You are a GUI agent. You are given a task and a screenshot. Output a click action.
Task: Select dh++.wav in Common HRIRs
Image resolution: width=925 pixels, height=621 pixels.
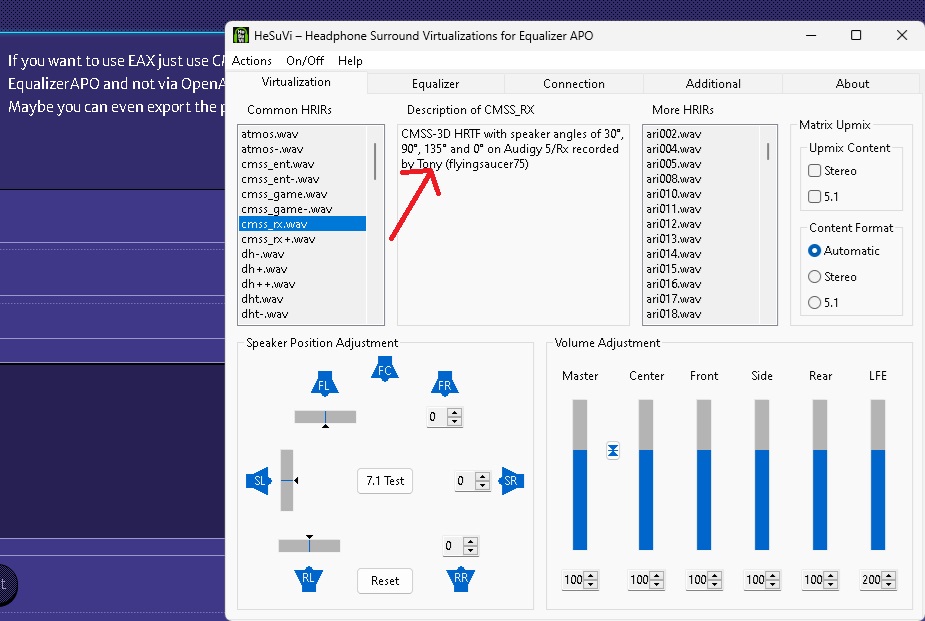point(302,284)
